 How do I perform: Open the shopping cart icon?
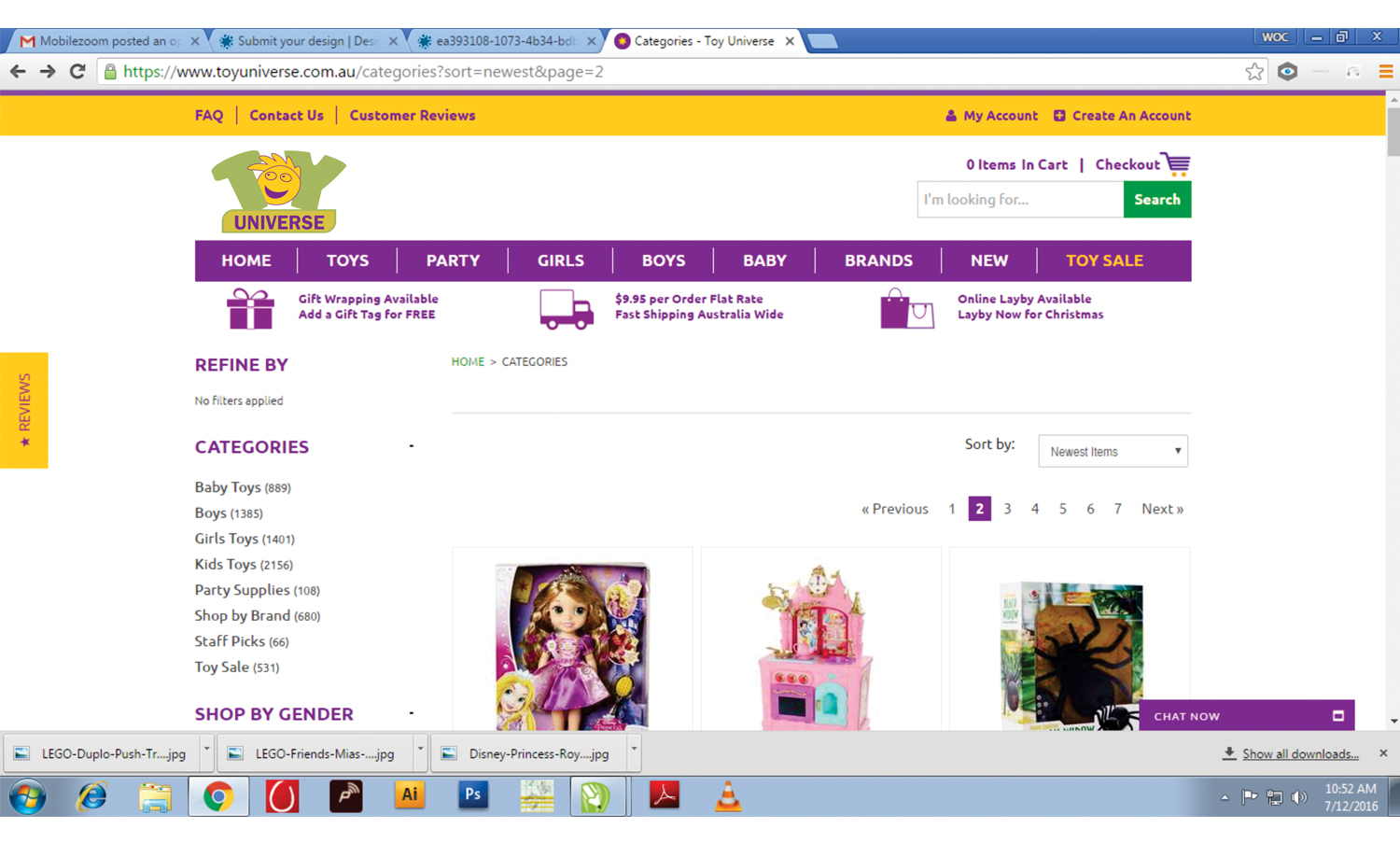pos(1177,163)
